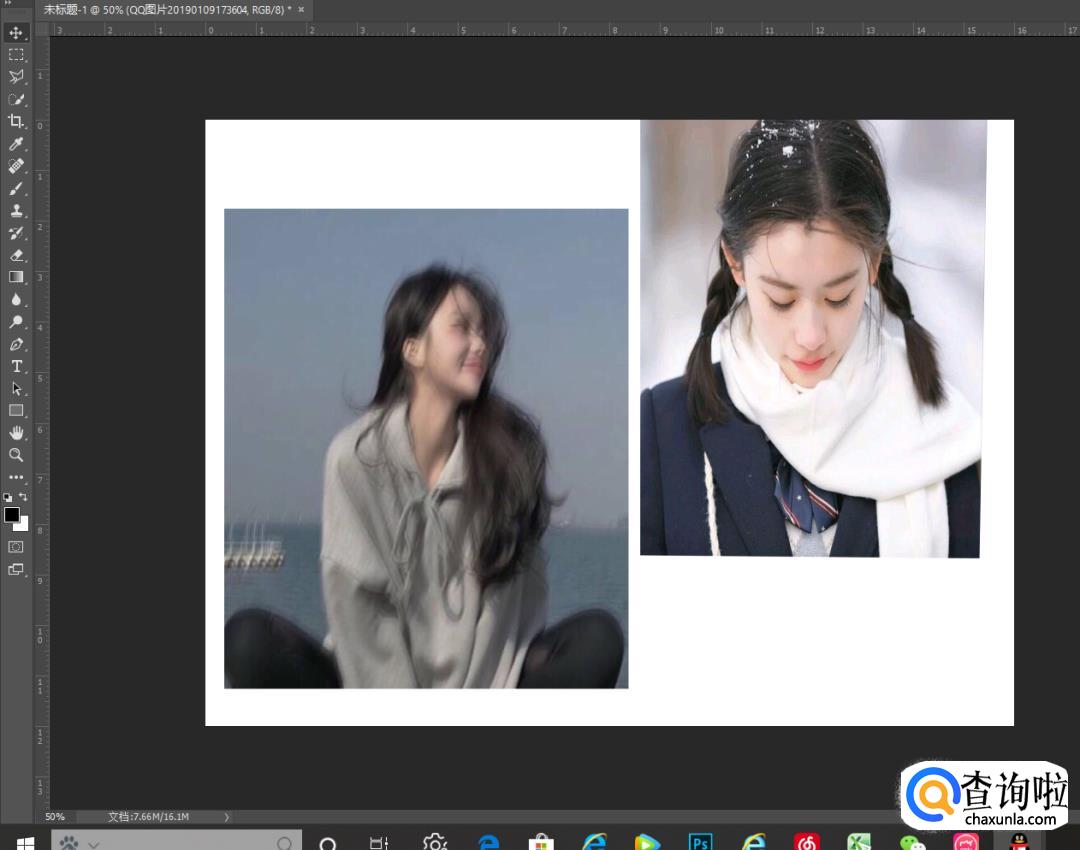
Task: Select the Move tool
Action: [x=16, y=33]
